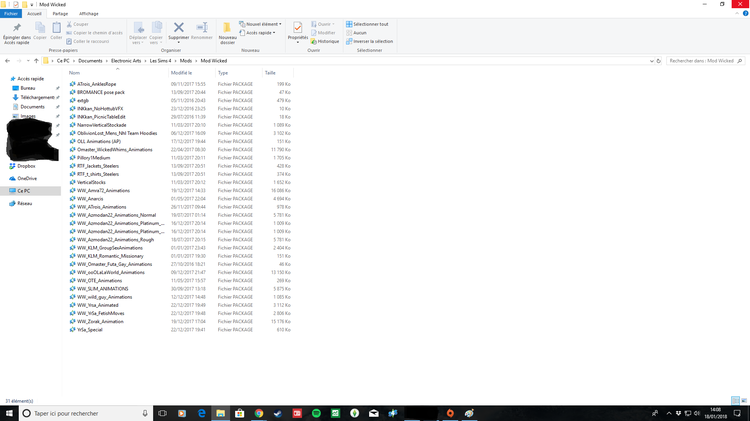The width and height of the screenshot is (750, 421).
Task: Sort by the Taille column header
Action: [277, 73]
